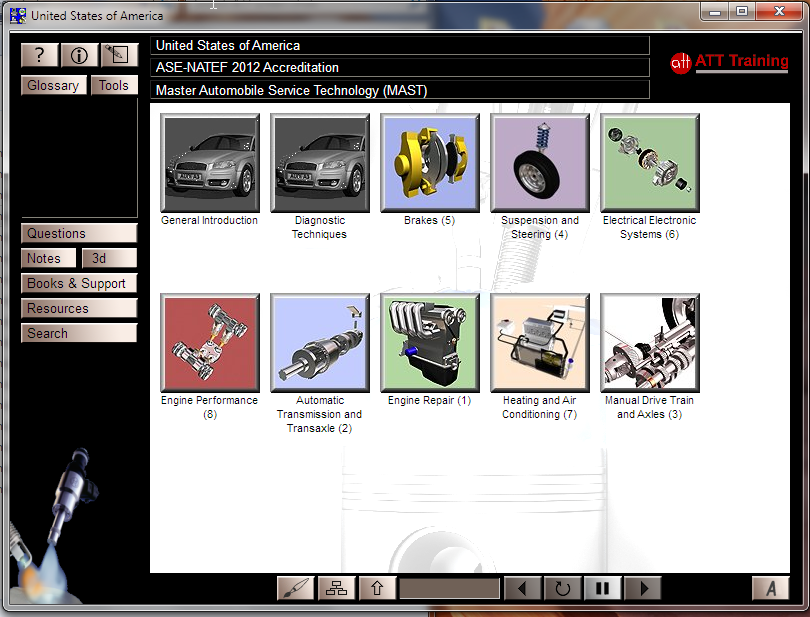Click the Engine Repair (1) text label
The height and width of the screenshot is (617, 810).
429,400
